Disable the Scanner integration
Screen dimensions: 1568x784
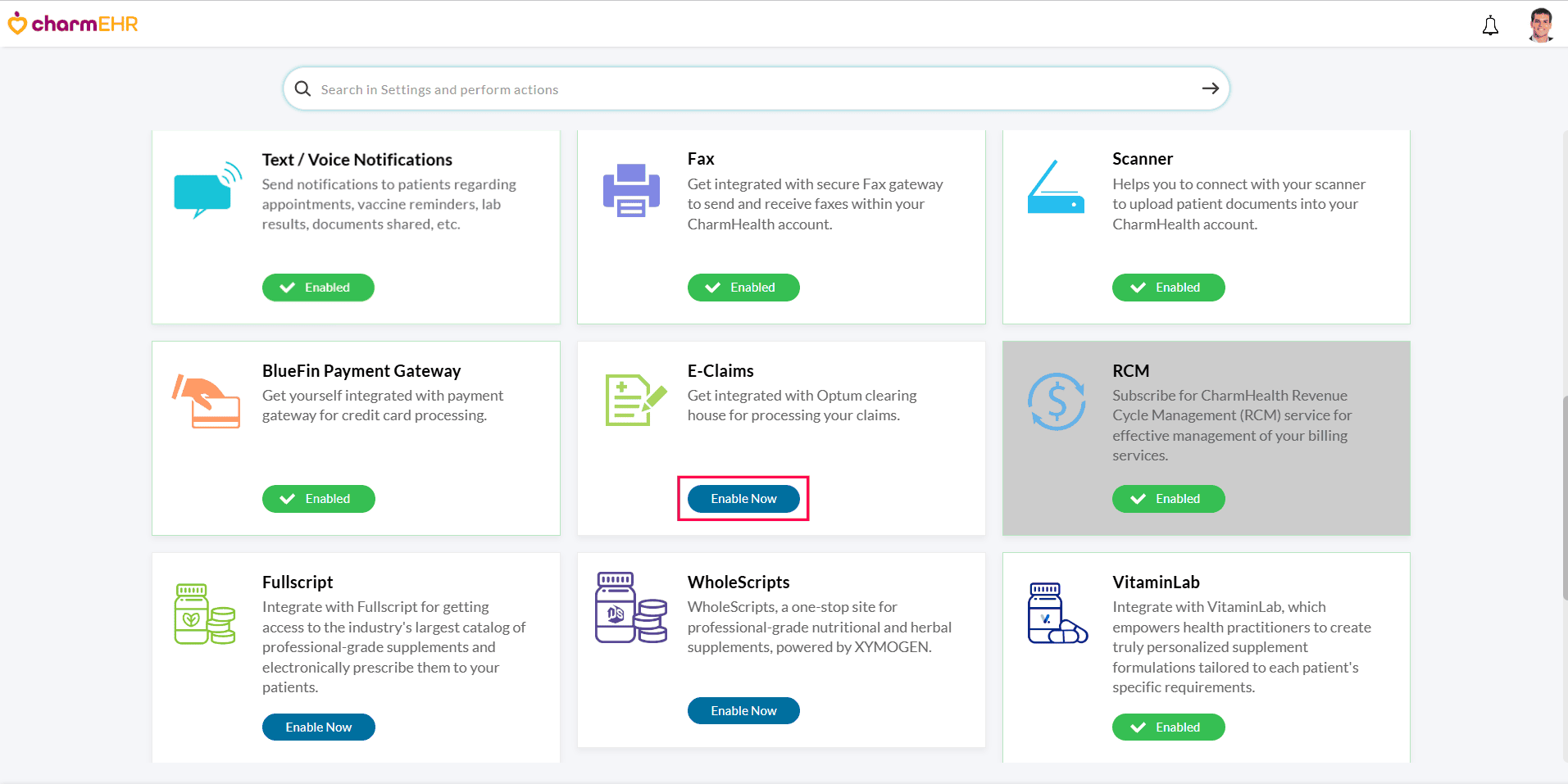coord(1168,287)
